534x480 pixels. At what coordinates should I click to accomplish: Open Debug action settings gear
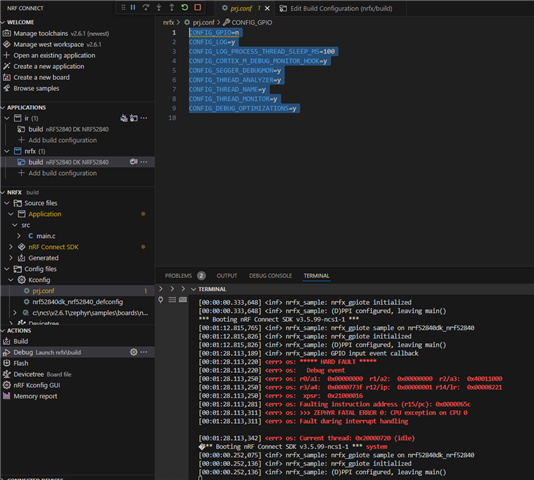pos(134,352)
